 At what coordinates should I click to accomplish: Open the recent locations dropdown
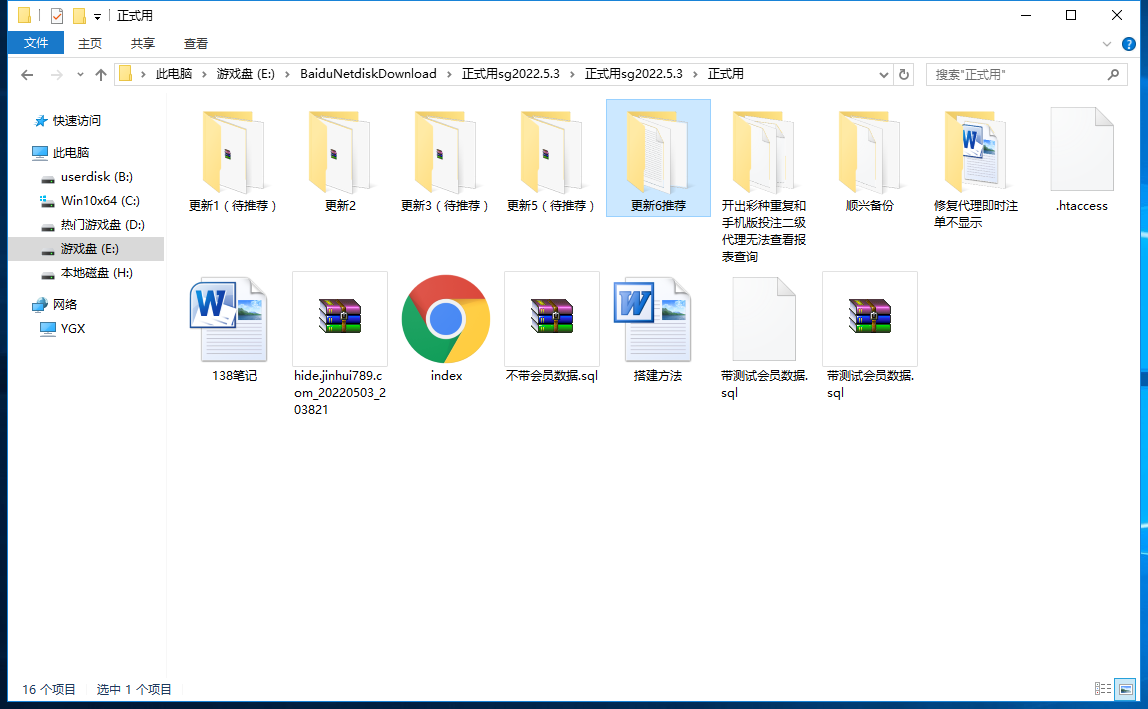(x=80, y=75)
